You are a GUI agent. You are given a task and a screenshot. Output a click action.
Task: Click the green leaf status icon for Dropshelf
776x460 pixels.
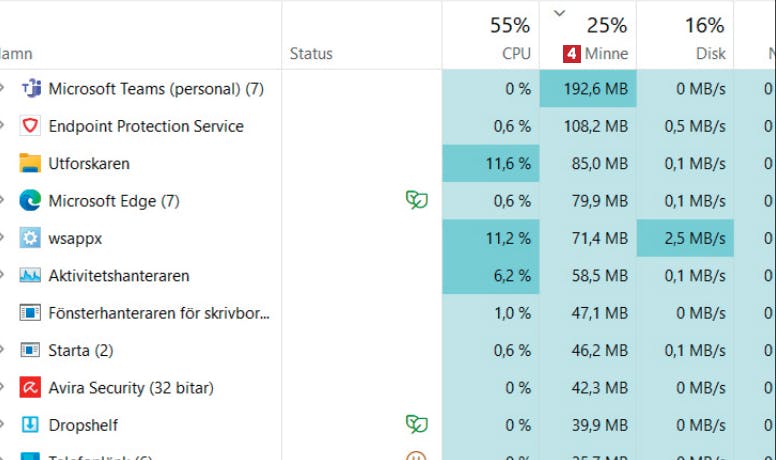point(417,424)
